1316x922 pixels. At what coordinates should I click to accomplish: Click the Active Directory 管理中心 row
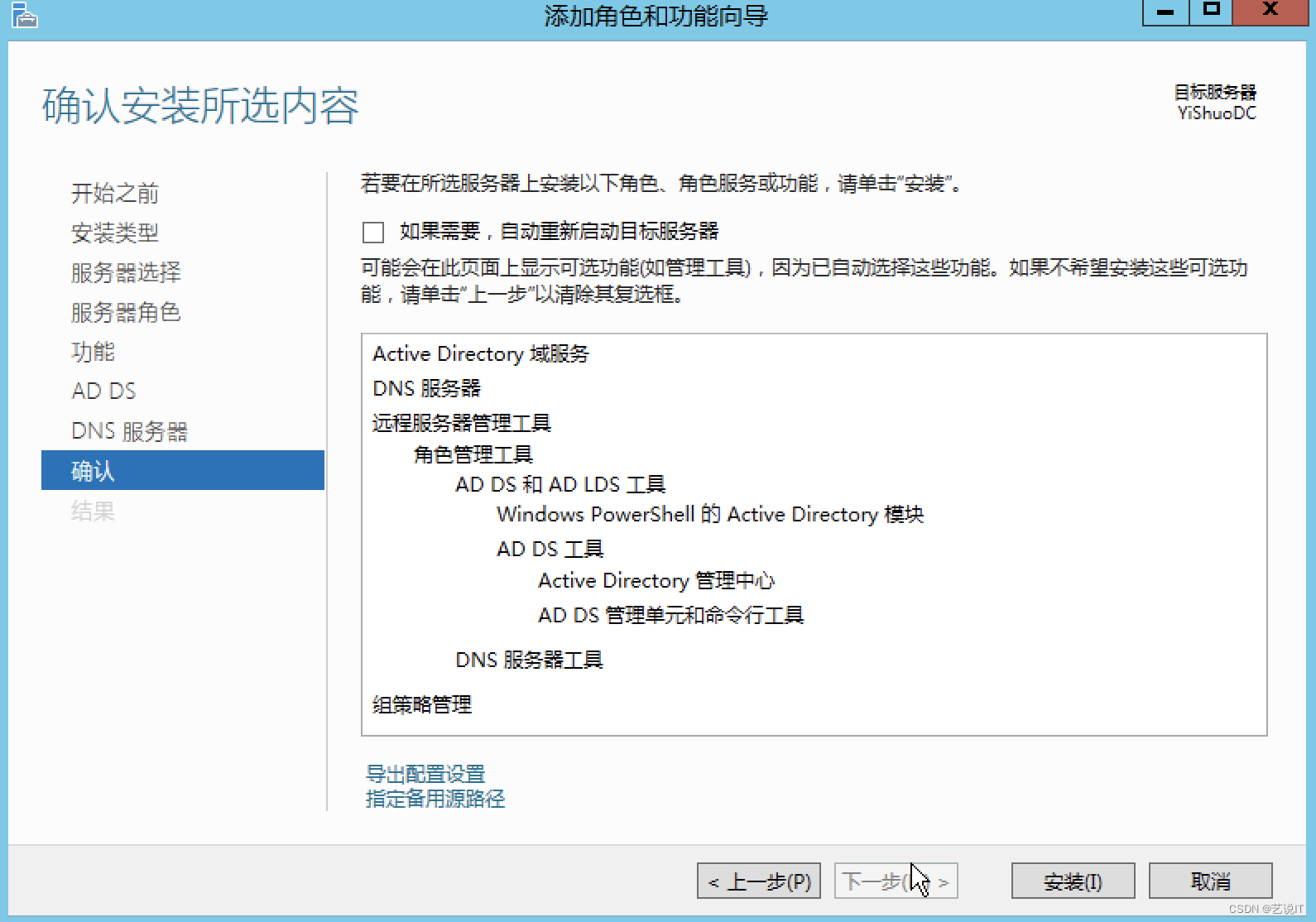pos(656,581)
